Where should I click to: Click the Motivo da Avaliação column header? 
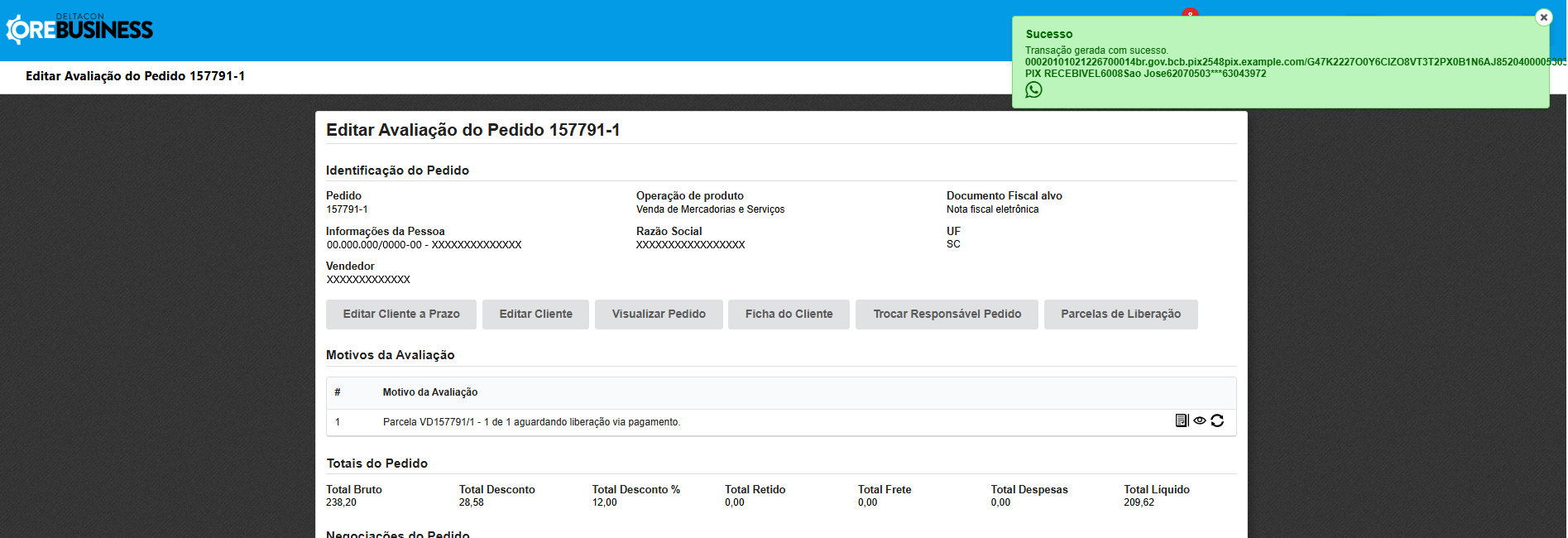pyautogui.click(x=430, y=392)
